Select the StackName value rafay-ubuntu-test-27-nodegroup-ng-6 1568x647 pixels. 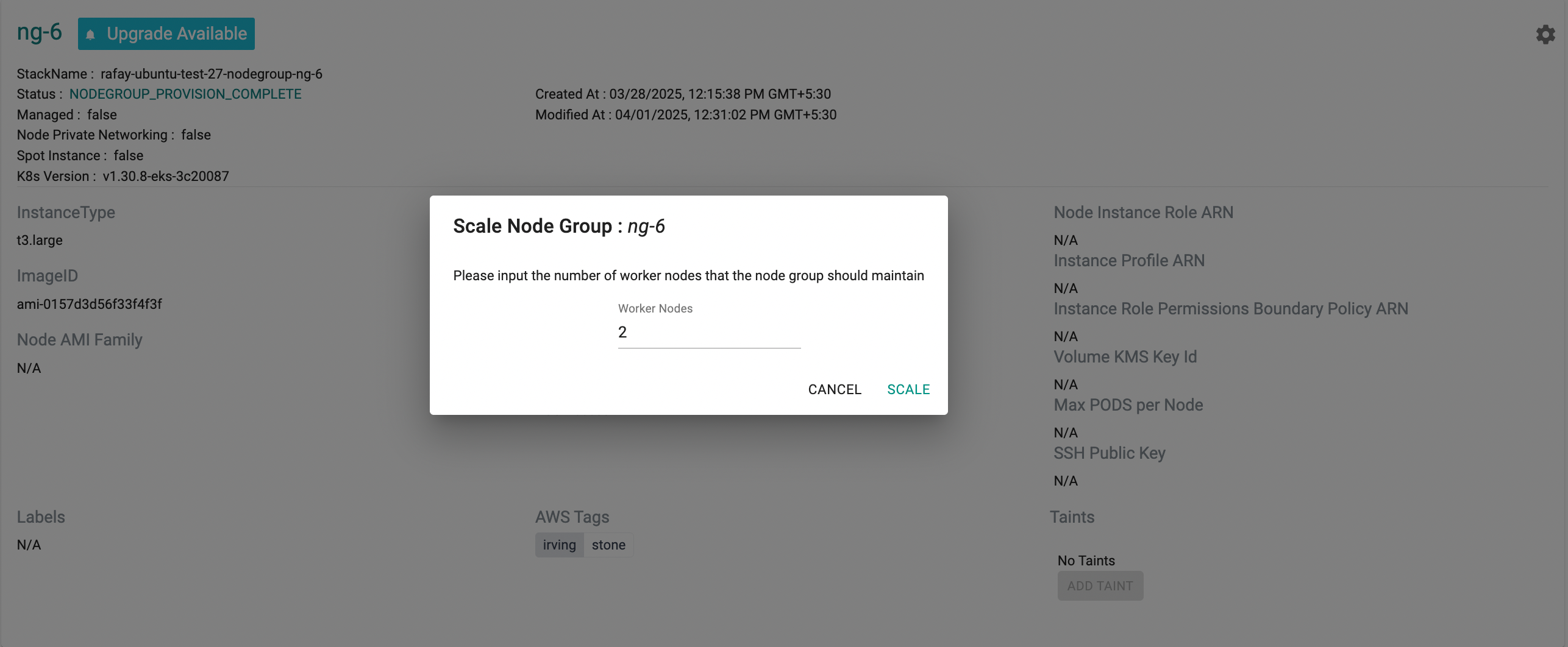click(x=212, y=74)
